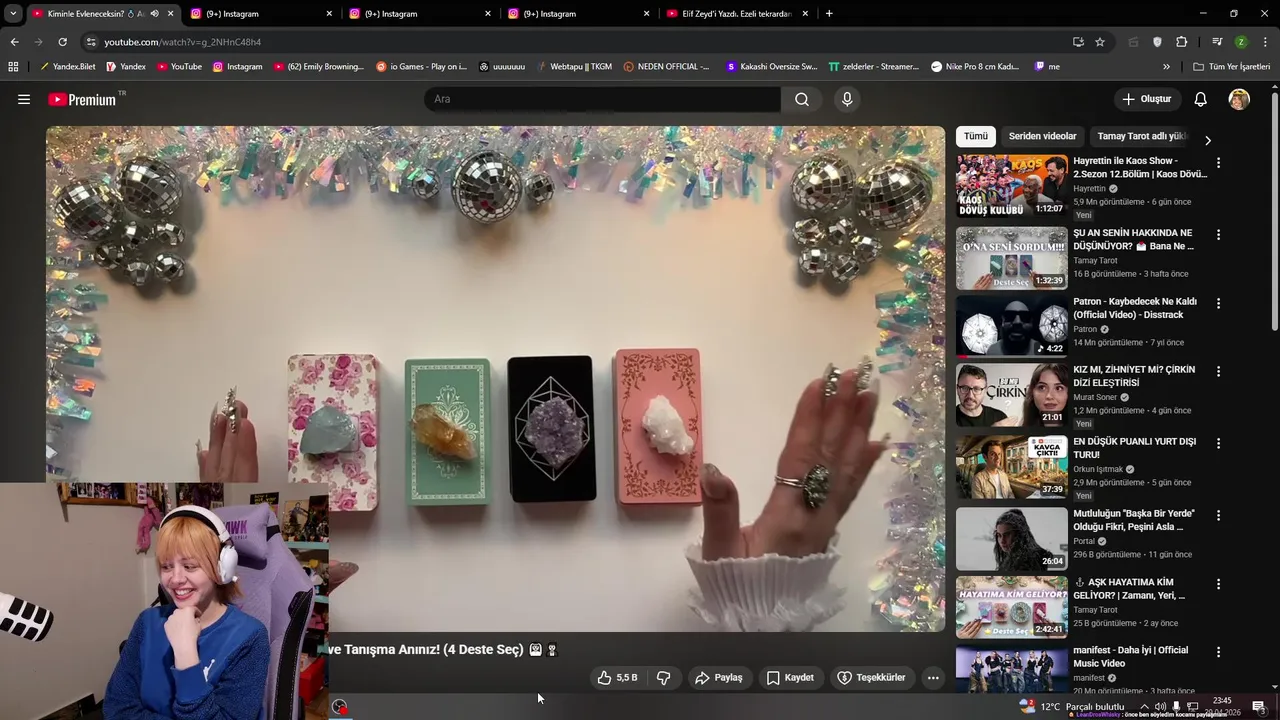Screen dimensions: 1280x720
Task: Mute the playing YouTube tab audio
Action: point(154,14)
